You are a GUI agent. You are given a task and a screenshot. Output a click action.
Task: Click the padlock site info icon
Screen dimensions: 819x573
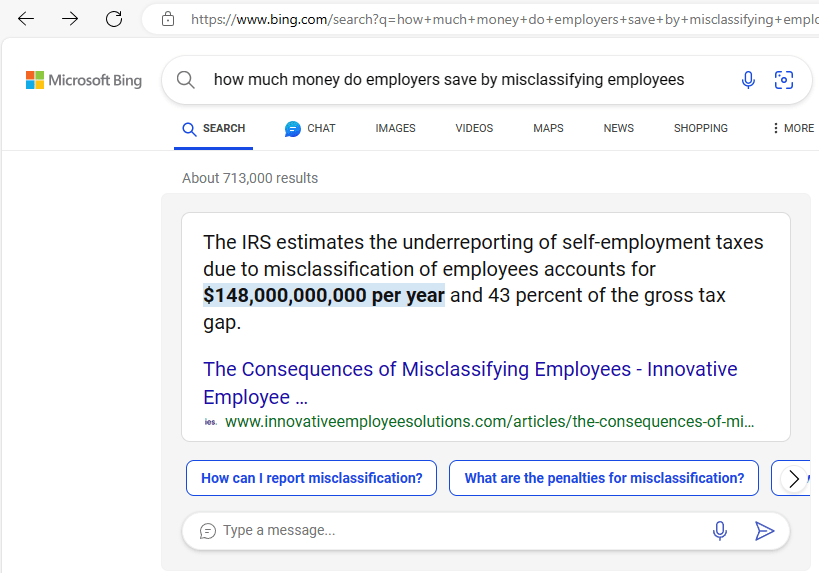point(168,19)
